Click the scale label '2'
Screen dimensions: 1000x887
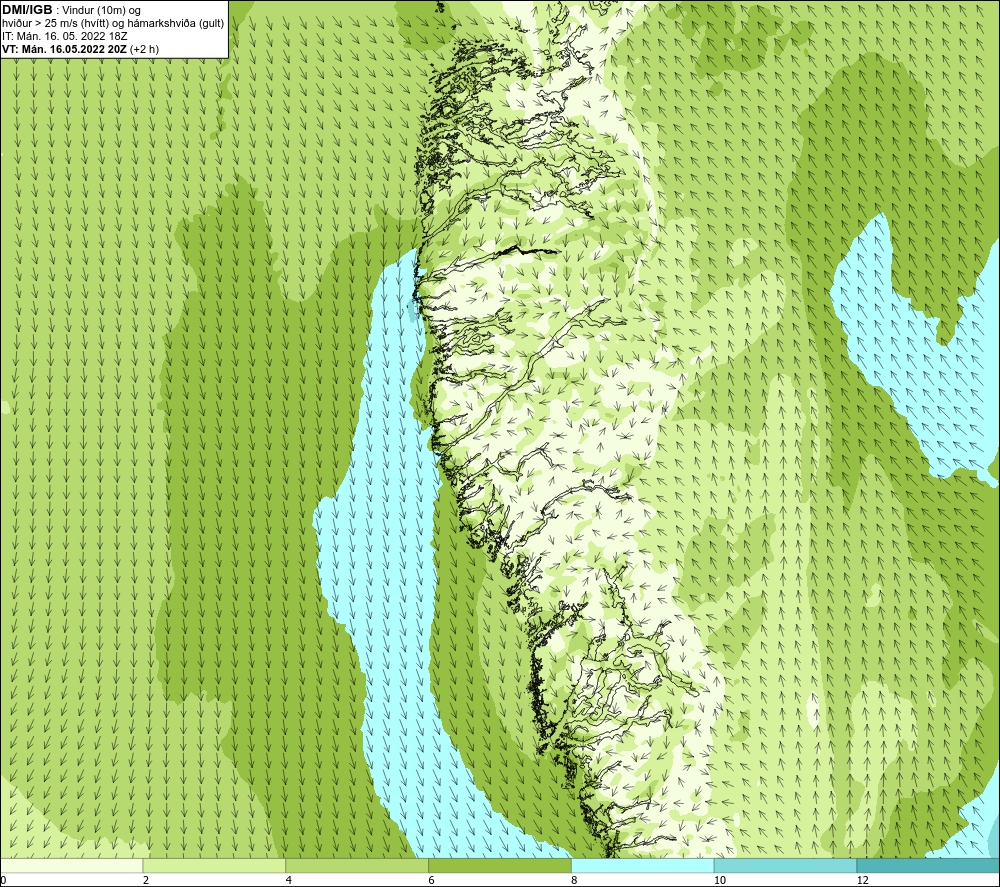[x=146, y=880]
